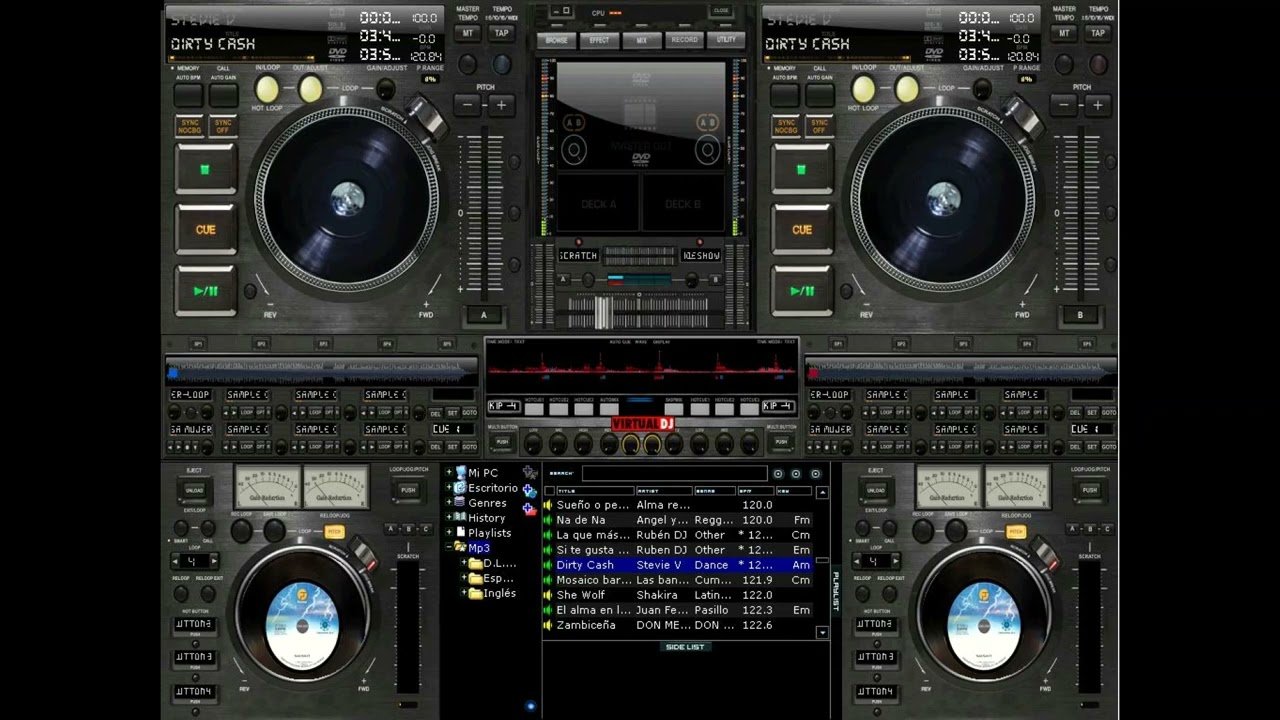The image size is (1280, 720).
Task: Toggle MT master tempo on deck B
Action: [x=1063, y=33]
